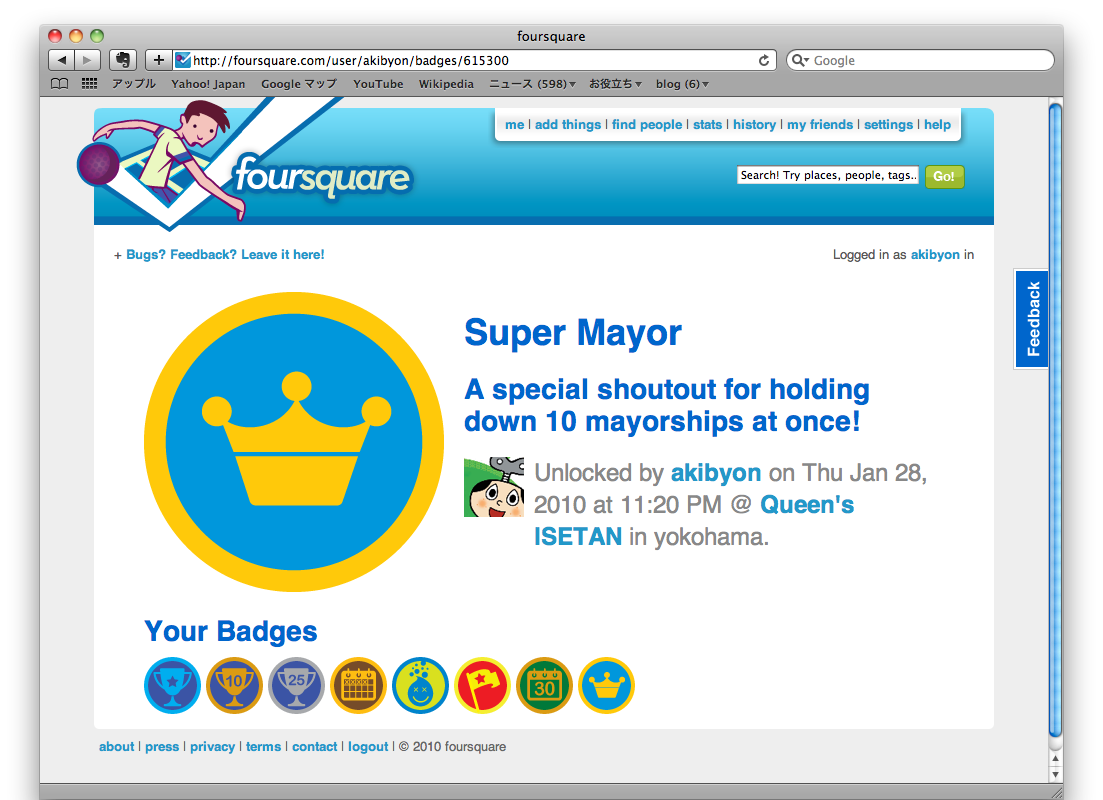Click the green zoom window button
Screen dimensions: 1103x800
point(97,36)
